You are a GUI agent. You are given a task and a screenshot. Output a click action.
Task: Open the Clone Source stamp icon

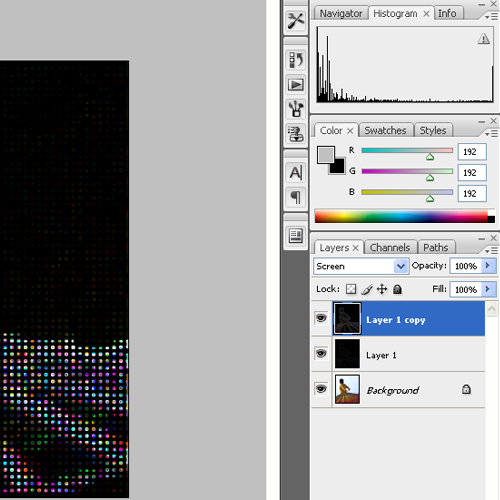(x=295, y=133)
